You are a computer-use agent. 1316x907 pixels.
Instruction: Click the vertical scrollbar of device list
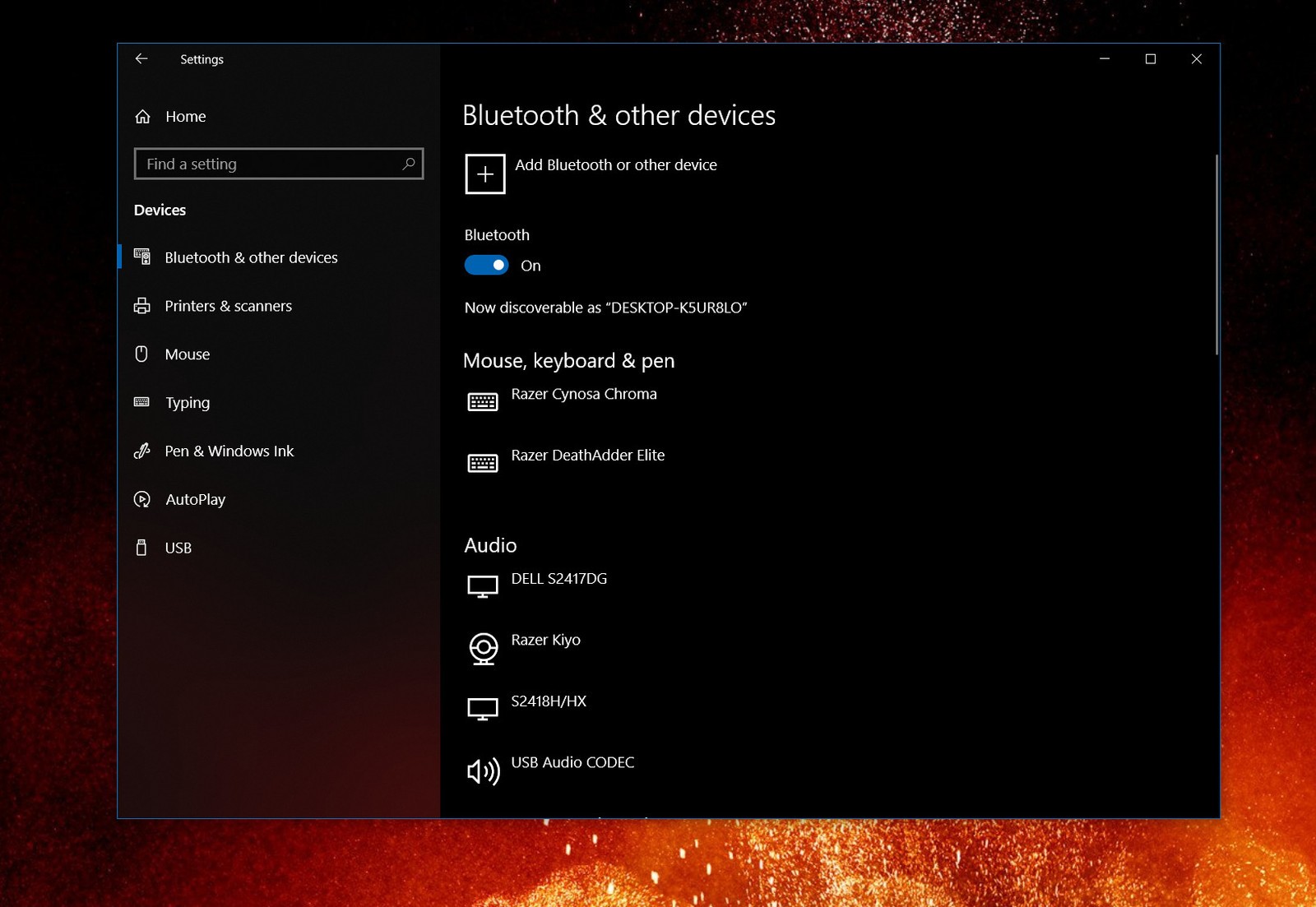coord(1216,255)
